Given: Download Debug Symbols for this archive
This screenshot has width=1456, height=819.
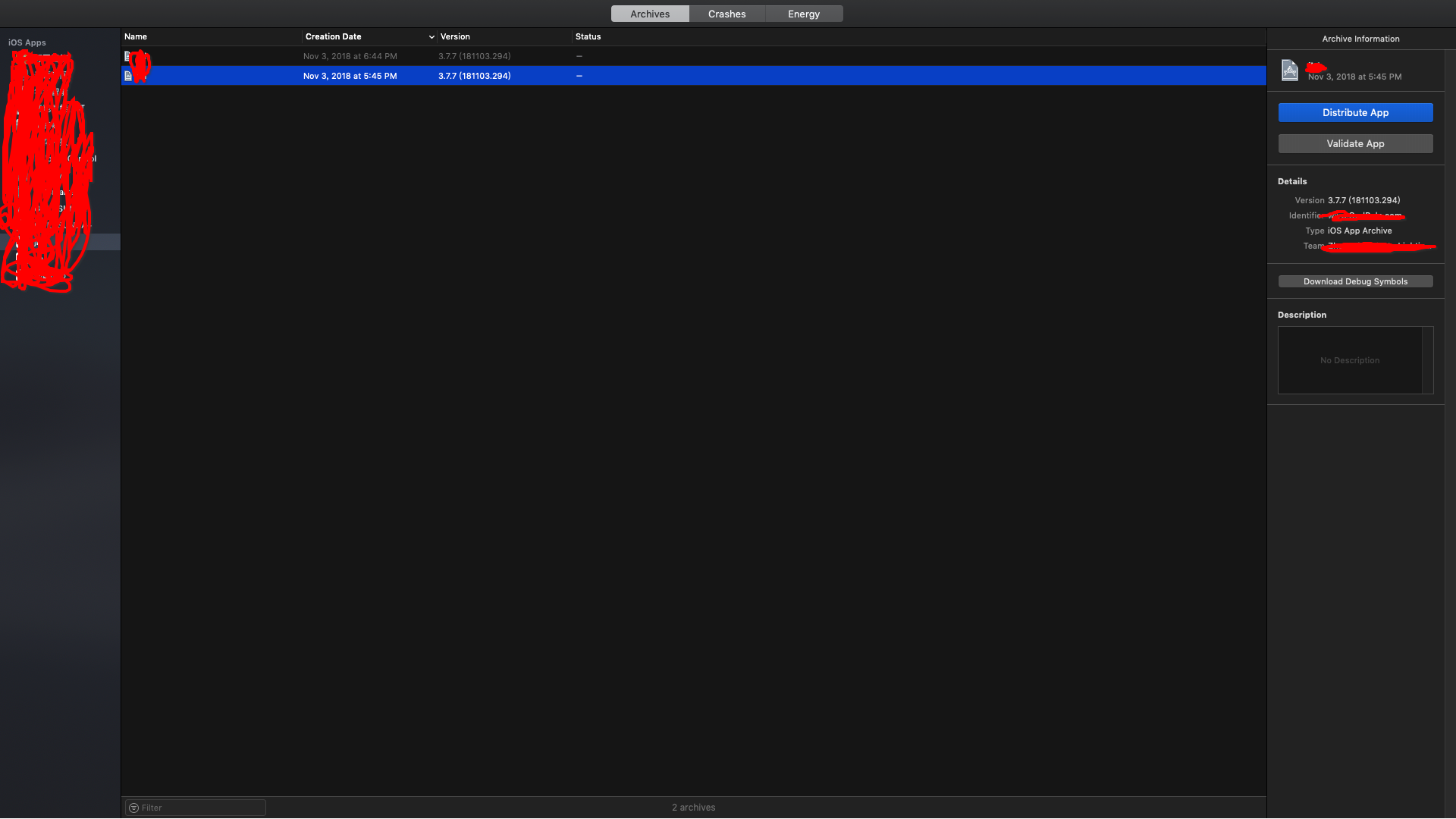Looking at the screenshot, I should click(x=1355, y=281).
